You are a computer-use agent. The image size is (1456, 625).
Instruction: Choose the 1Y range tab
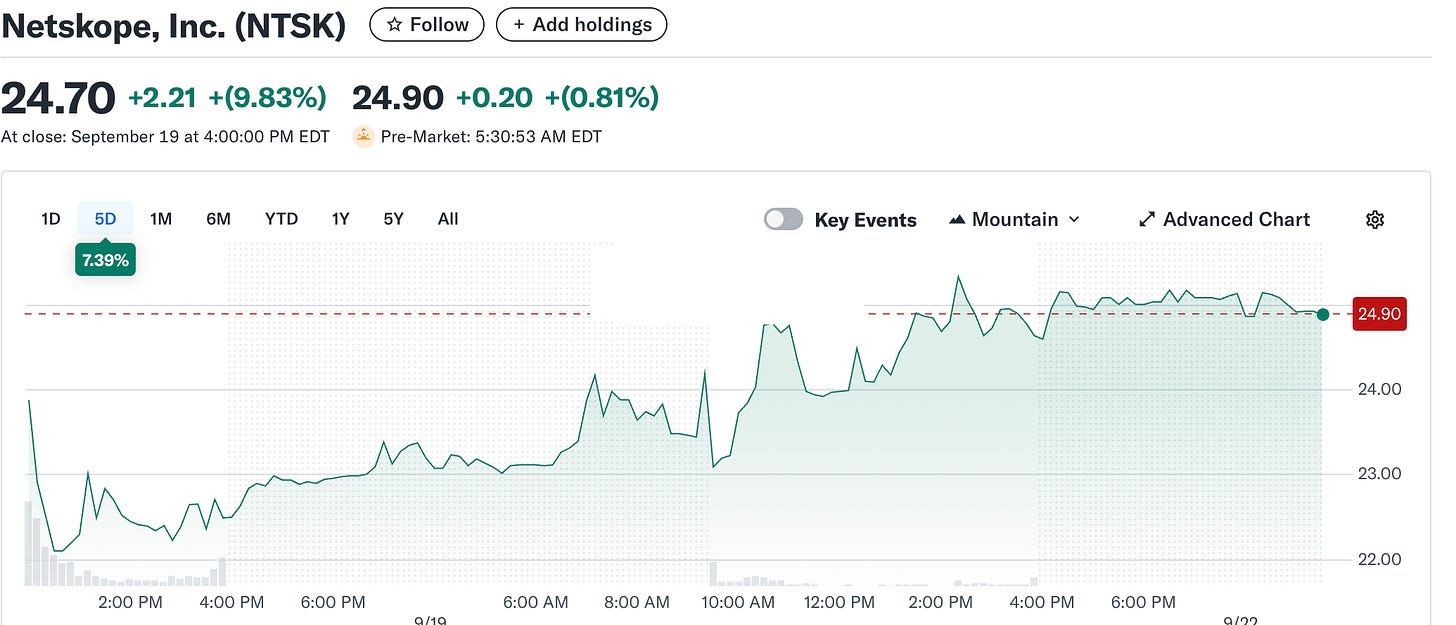click(340, 219)
